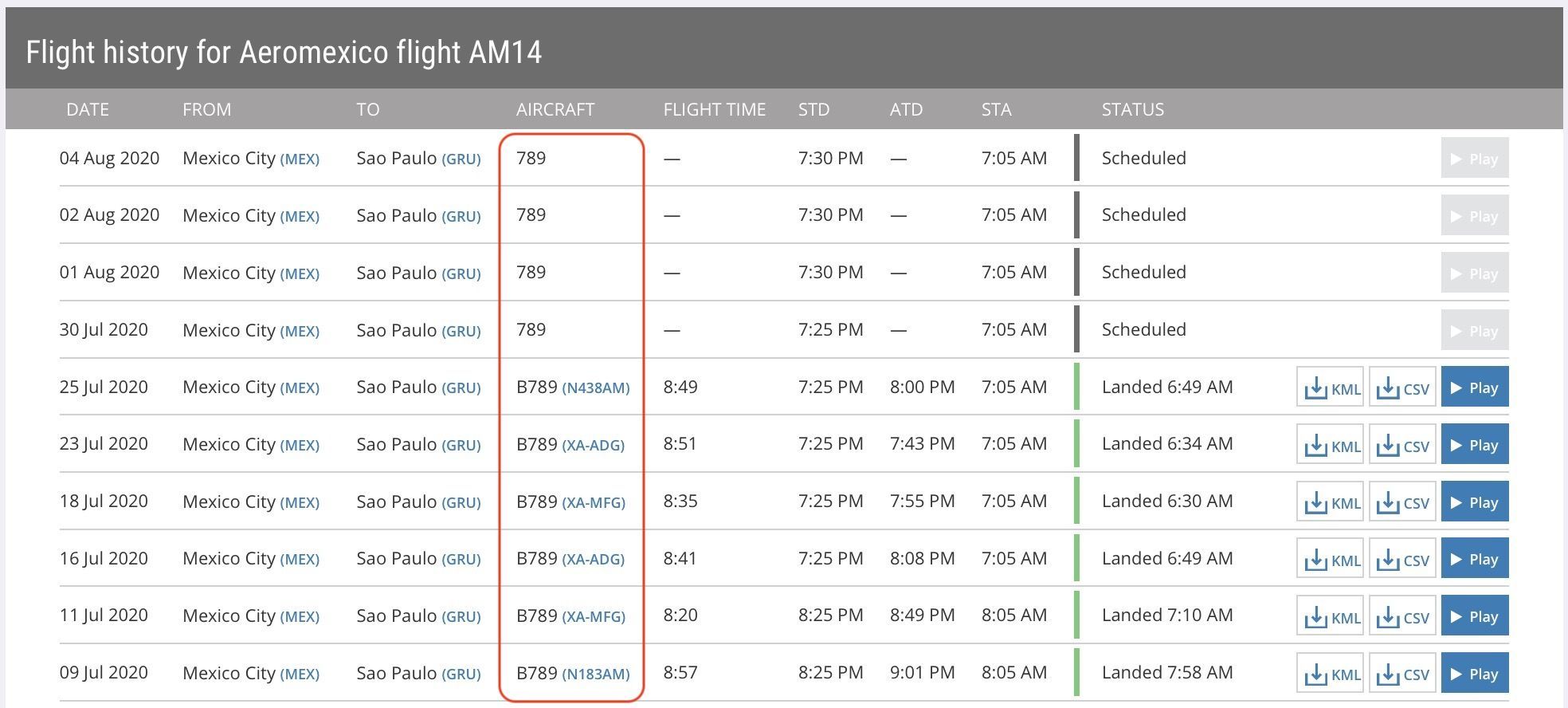Download KML for the 18 Jul 2020 flight

pos(1330,502)
